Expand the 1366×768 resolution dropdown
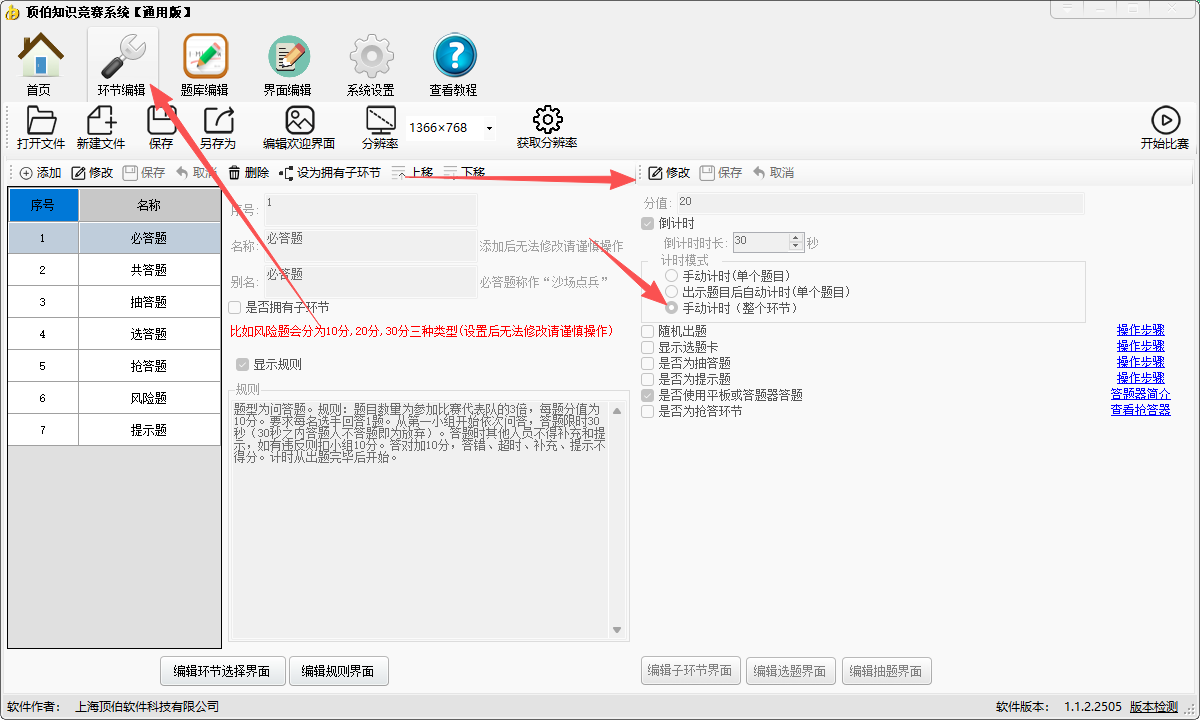 [x=489, y=129]
